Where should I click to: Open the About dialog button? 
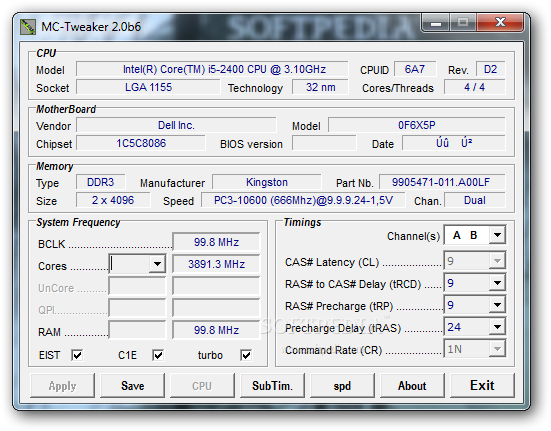tap(412, 386)
